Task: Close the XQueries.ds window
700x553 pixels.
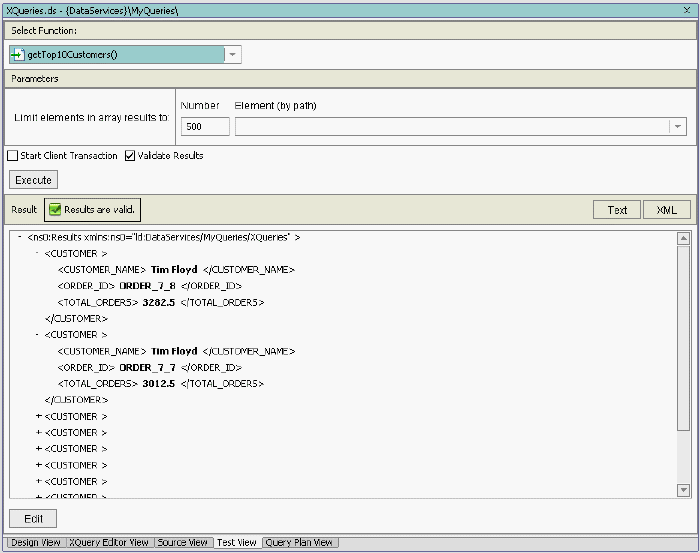Action: pyautogui.click(x=687, y=10)
